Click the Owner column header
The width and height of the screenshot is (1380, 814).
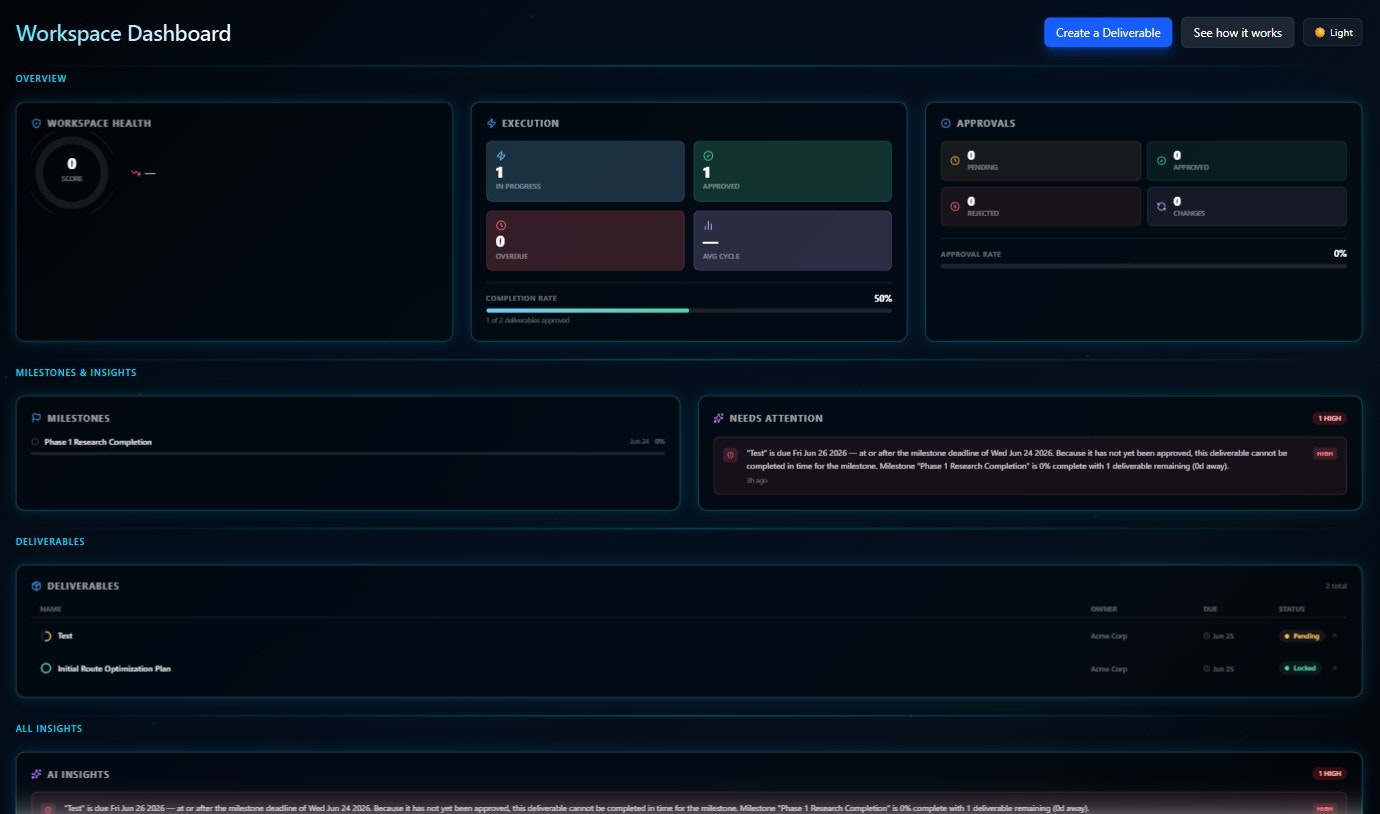coord(1103,608)
